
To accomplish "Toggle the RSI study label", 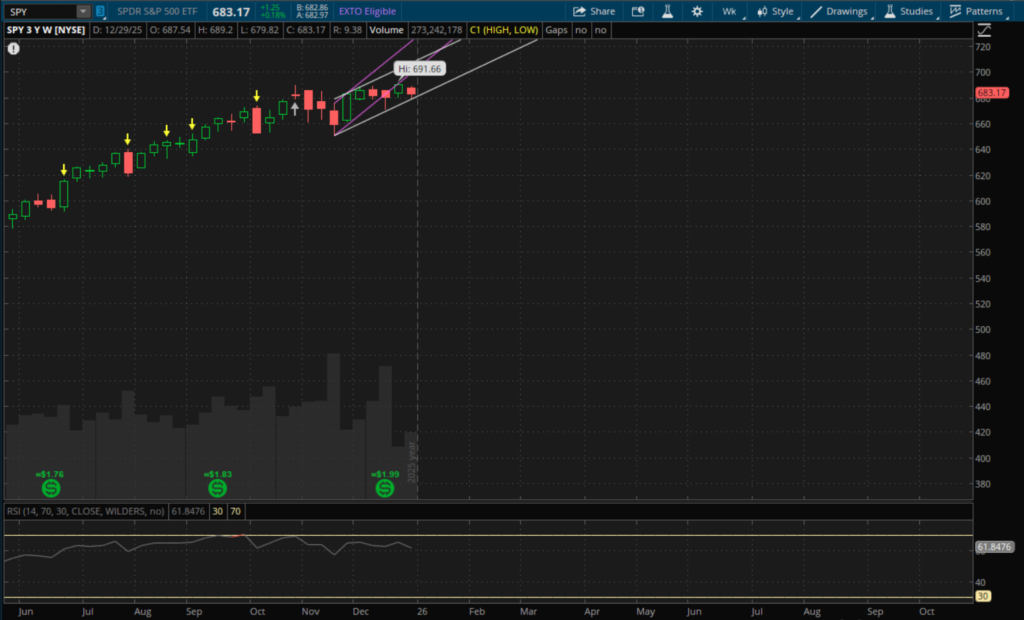I will click(x=85, y=511).
